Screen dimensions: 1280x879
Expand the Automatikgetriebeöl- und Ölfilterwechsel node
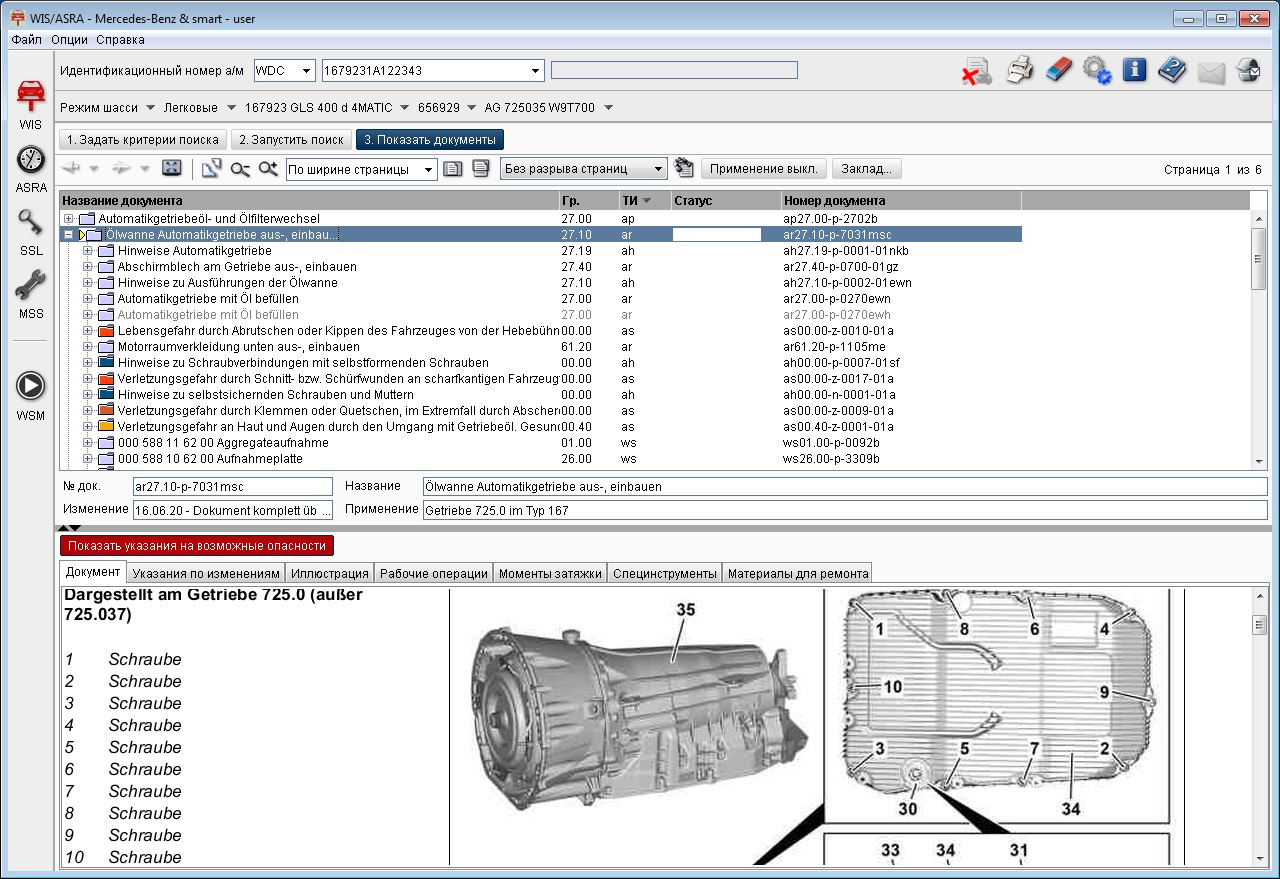click(68, 219)
